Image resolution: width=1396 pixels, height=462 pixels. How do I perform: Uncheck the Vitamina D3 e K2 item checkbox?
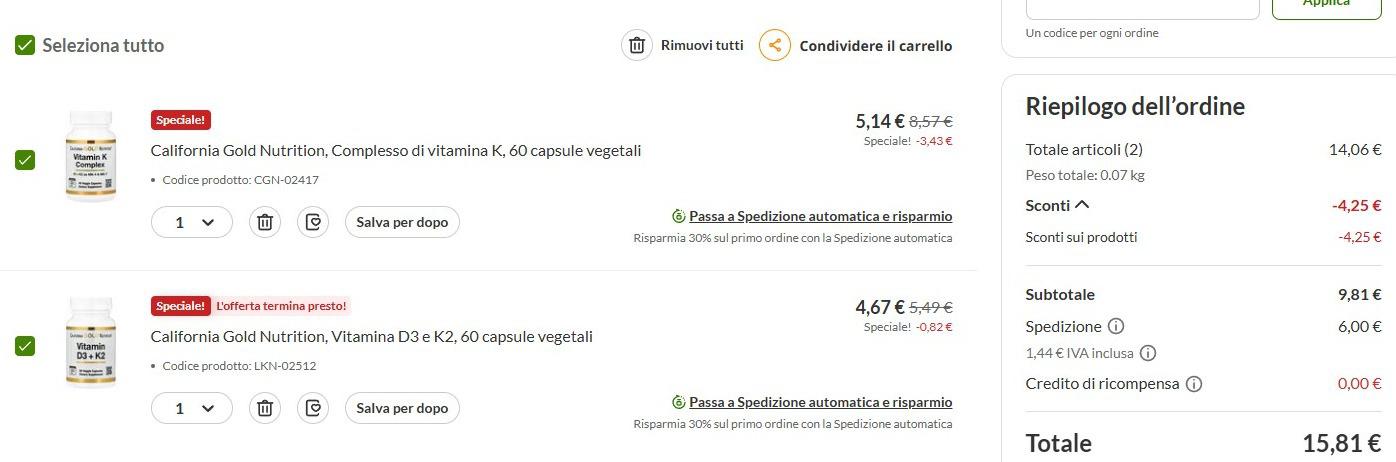pos(25,346)
